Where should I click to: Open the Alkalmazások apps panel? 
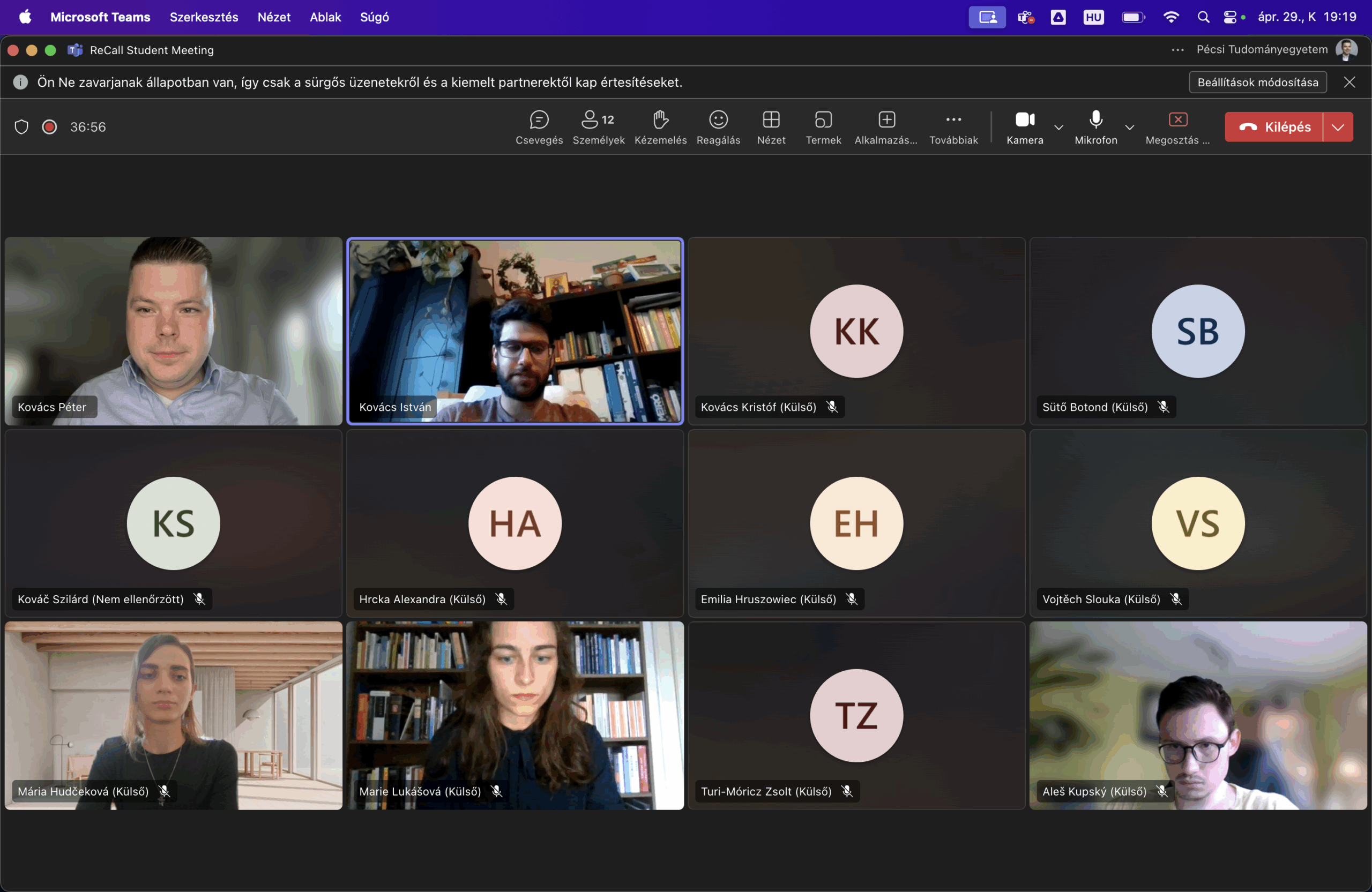886,128
